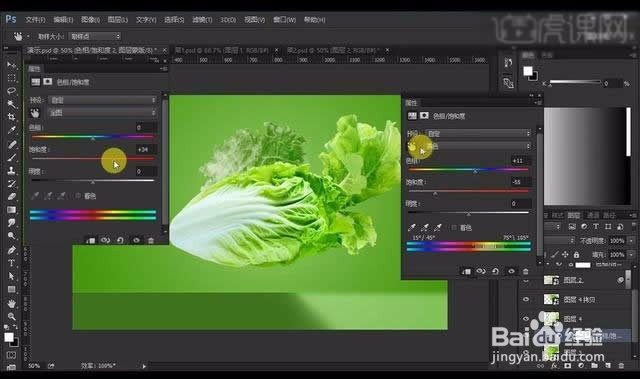The width and height of the screenshot is (640, 379).
Task: Select the Zoom tool in toolbar
Action: point(11,317)
